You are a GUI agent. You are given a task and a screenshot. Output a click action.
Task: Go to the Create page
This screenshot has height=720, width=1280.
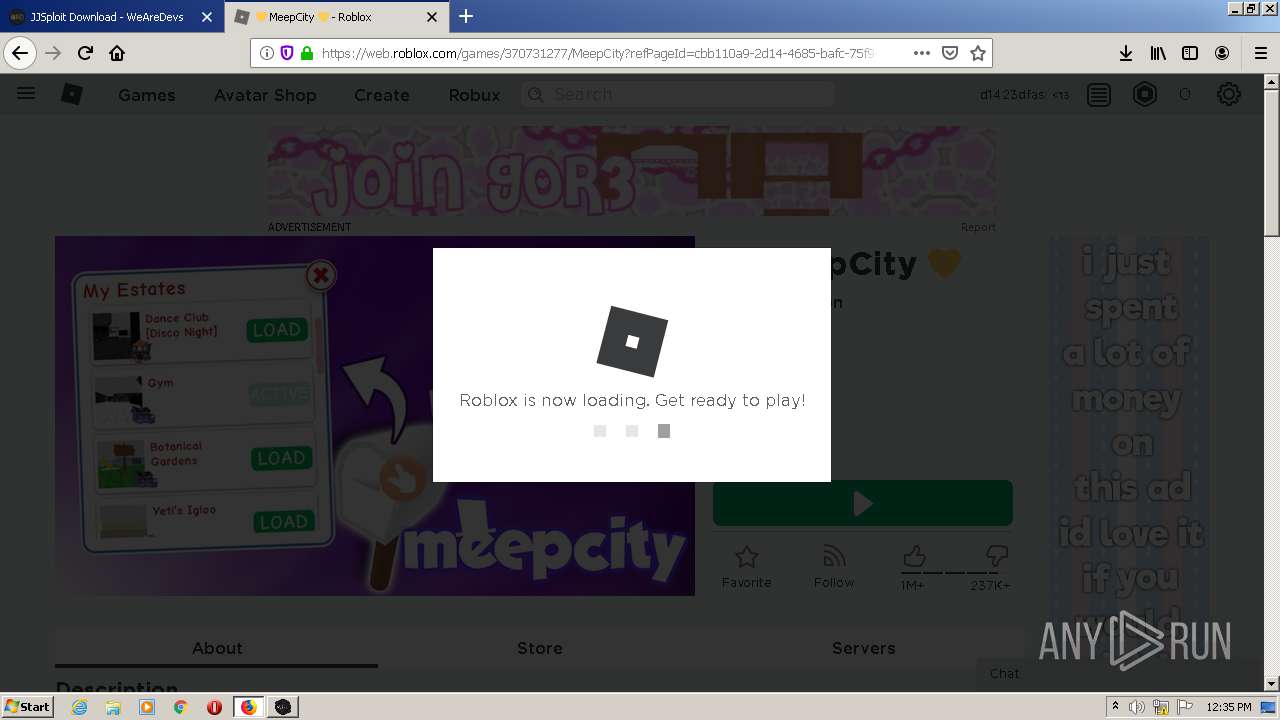(x=382, y=95)
